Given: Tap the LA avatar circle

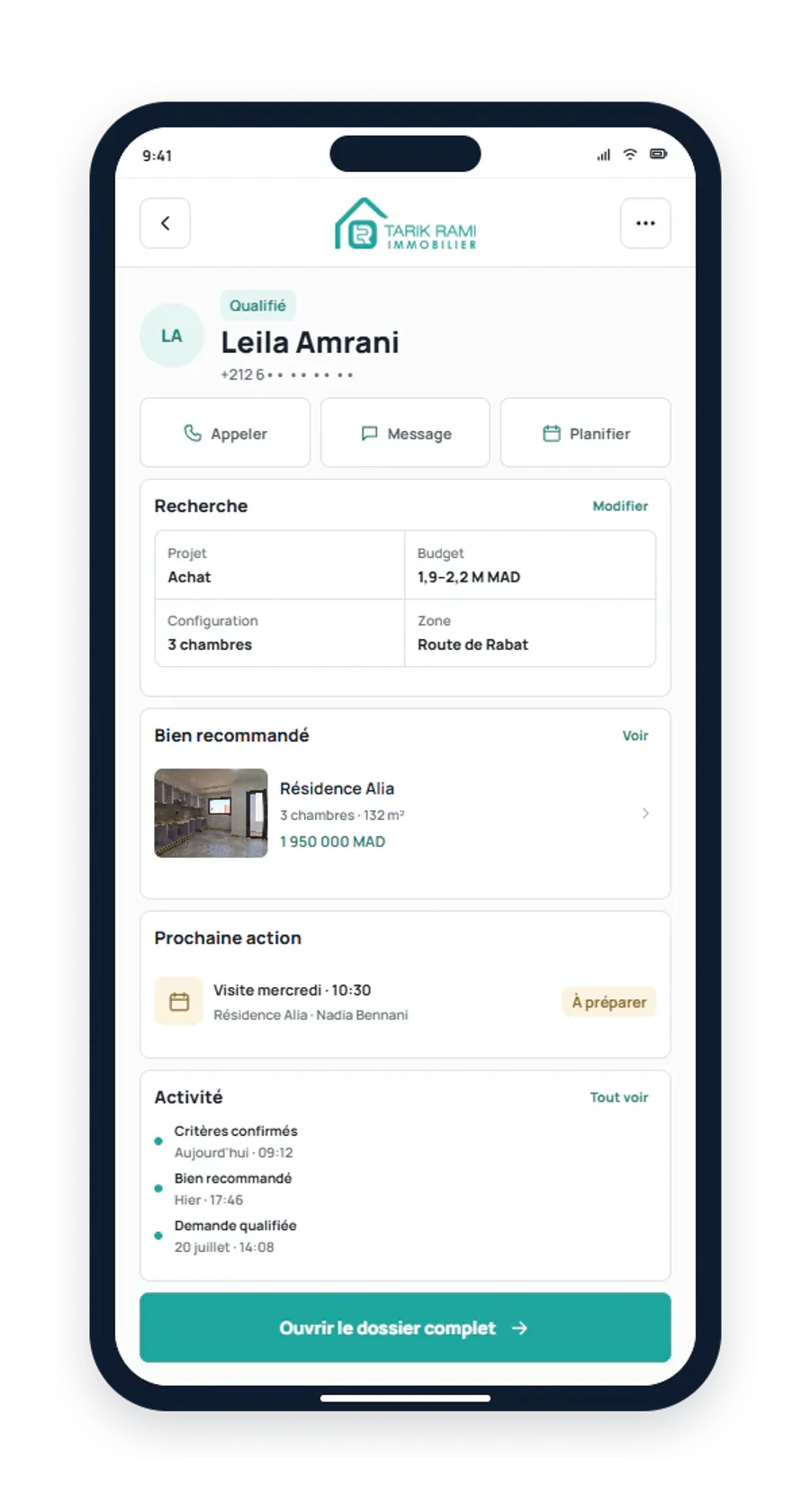Looking at the screenshot, I should [172, 336].
